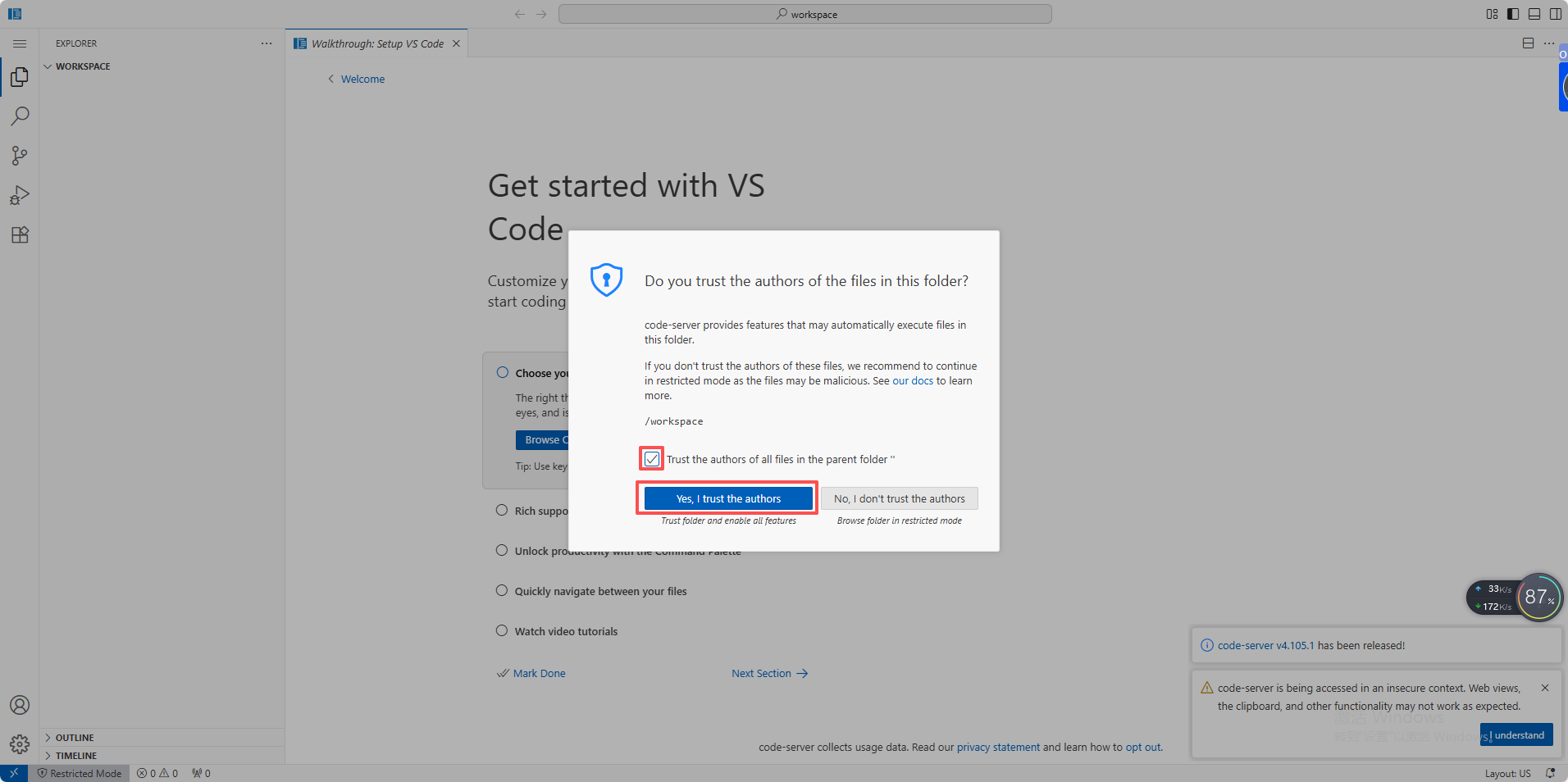Select the Choose your theme step
The image size is (1568, 782).
pos(503,372)
